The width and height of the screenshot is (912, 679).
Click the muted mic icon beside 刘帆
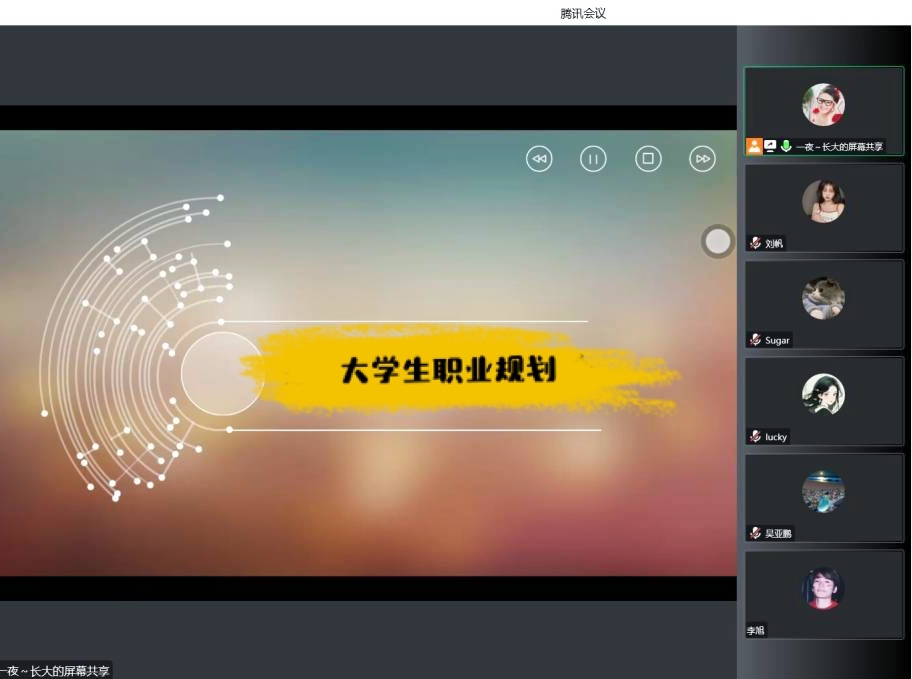756,243
